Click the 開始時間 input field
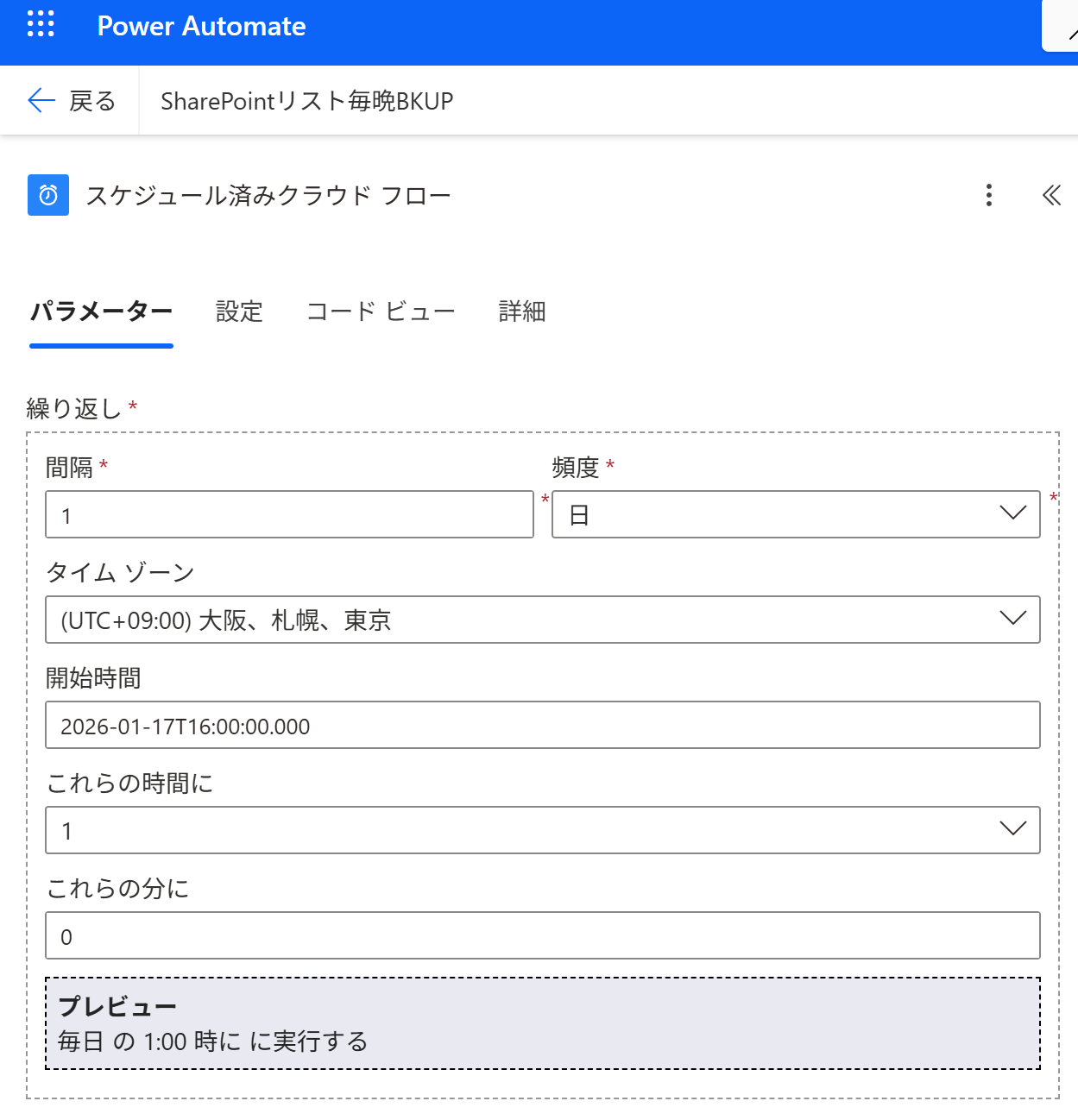Viewport: 1078px width, 1120px height. pyautogui.click(x=542, y=726)
